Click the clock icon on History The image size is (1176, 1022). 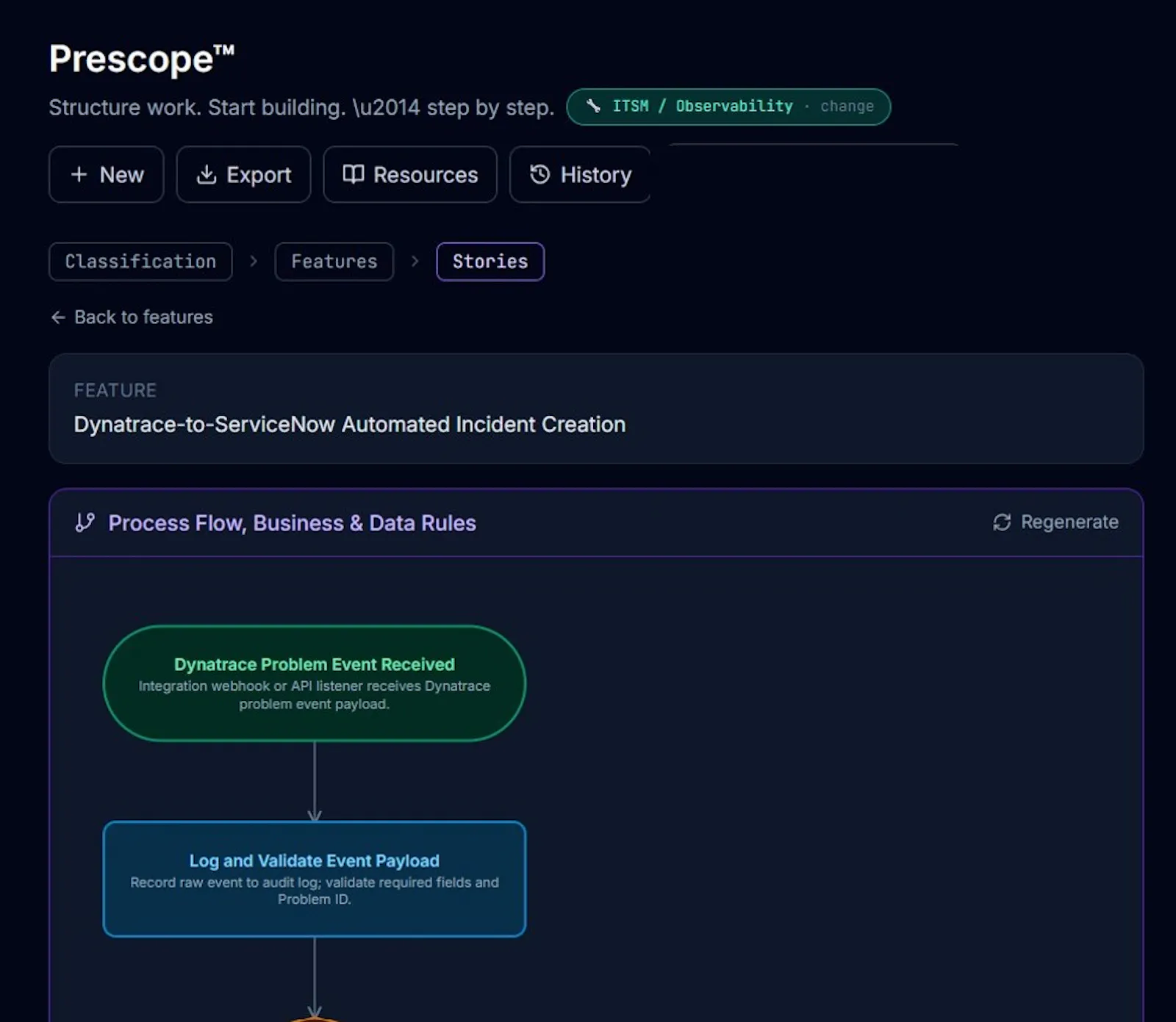tap(539, 174)
